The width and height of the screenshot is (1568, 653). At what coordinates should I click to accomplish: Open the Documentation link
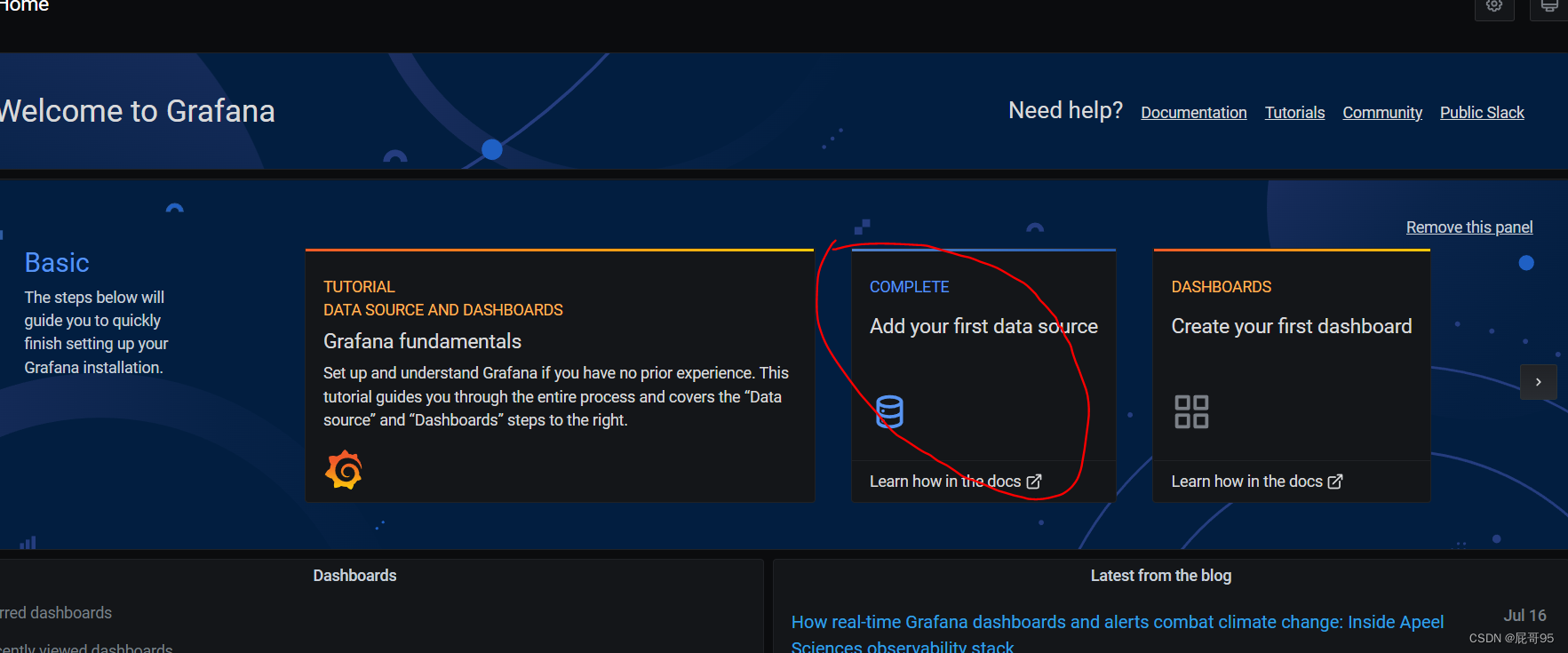(1194, 113)
